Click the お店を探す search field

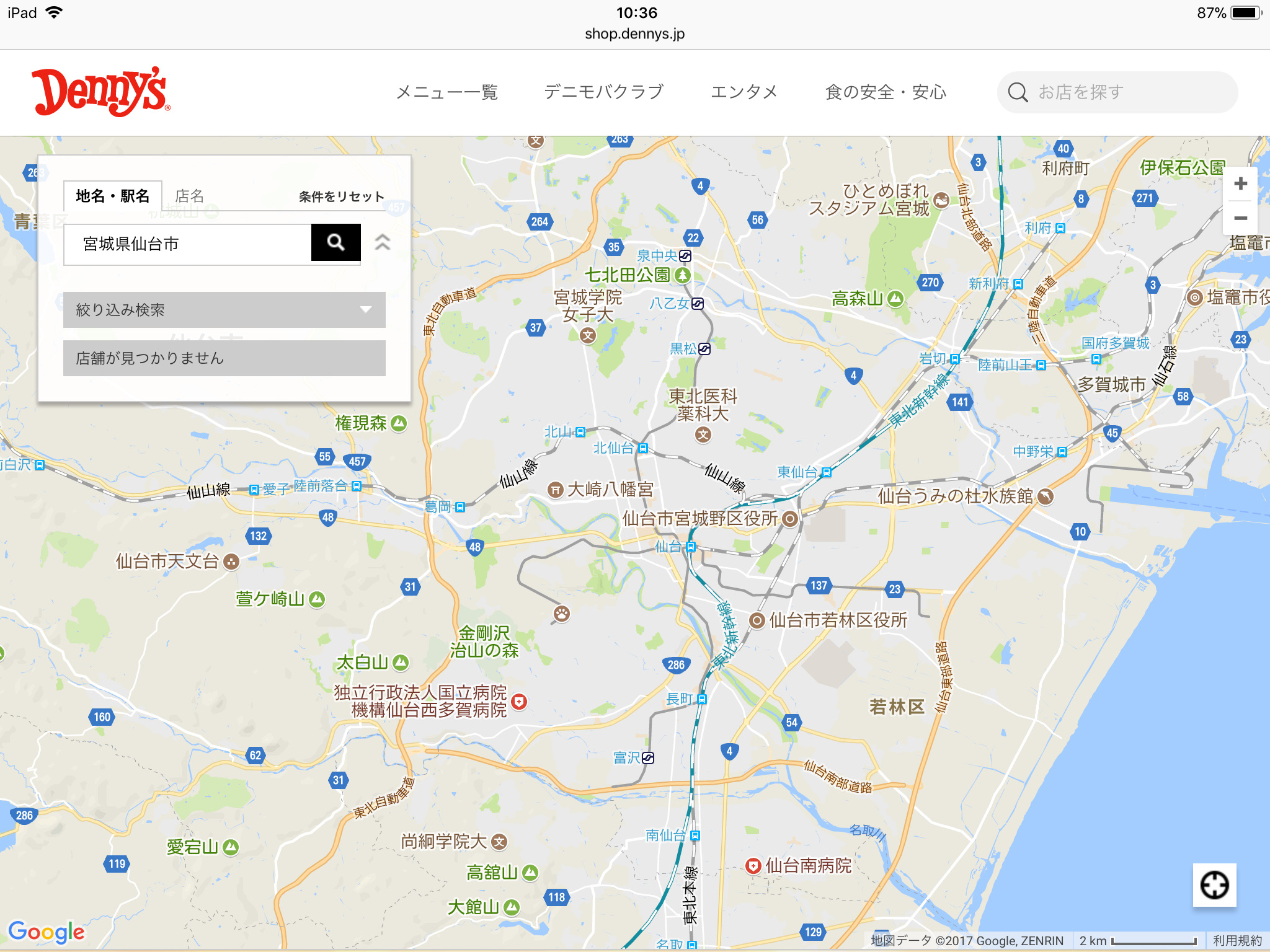(x=1117, y=92)
